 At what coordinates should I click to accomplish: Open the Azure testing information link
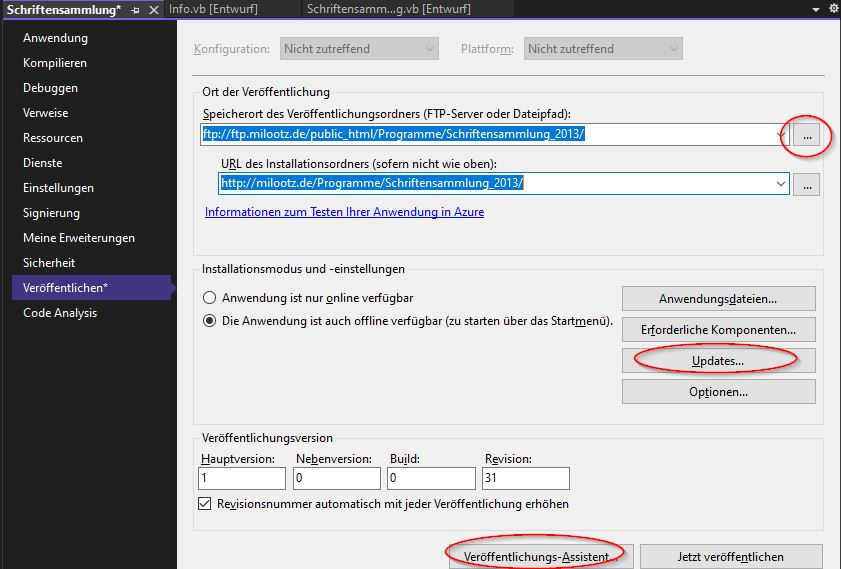(x=344, y=212)
